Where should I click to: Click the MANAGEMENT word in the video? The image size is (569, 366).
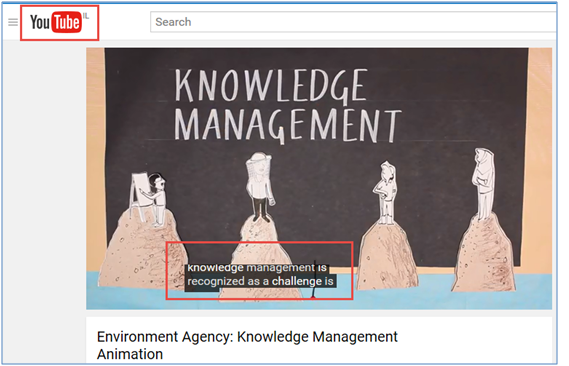(287, 125)
